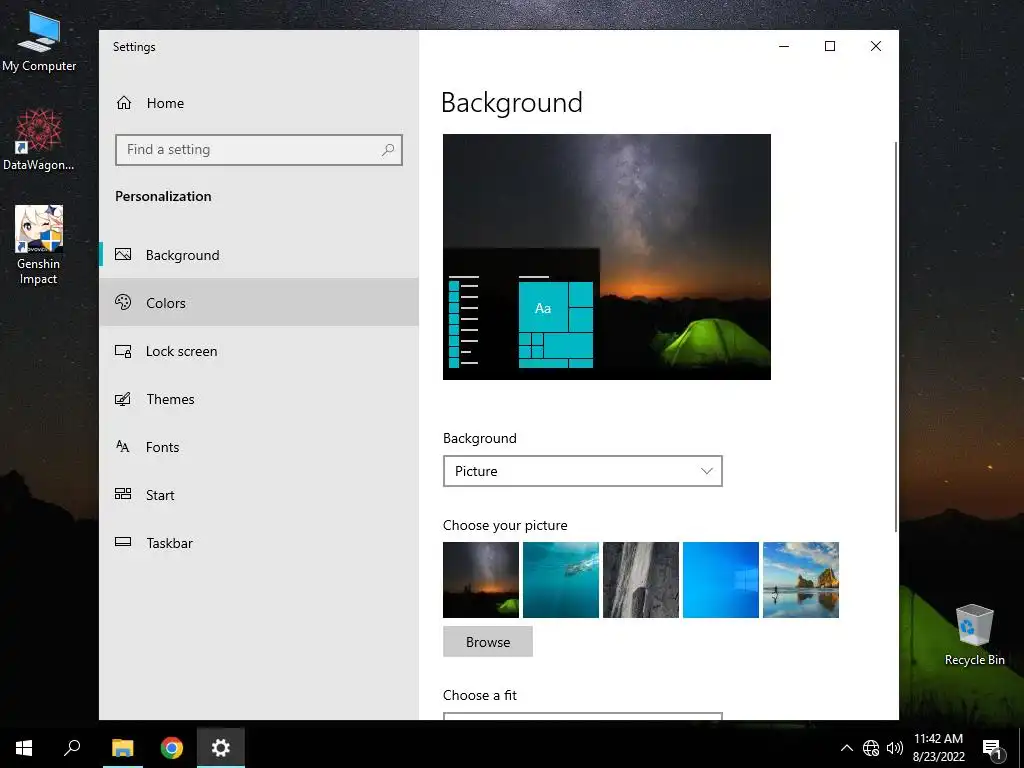Expand the Background Picture dropdown

(583, 471)
